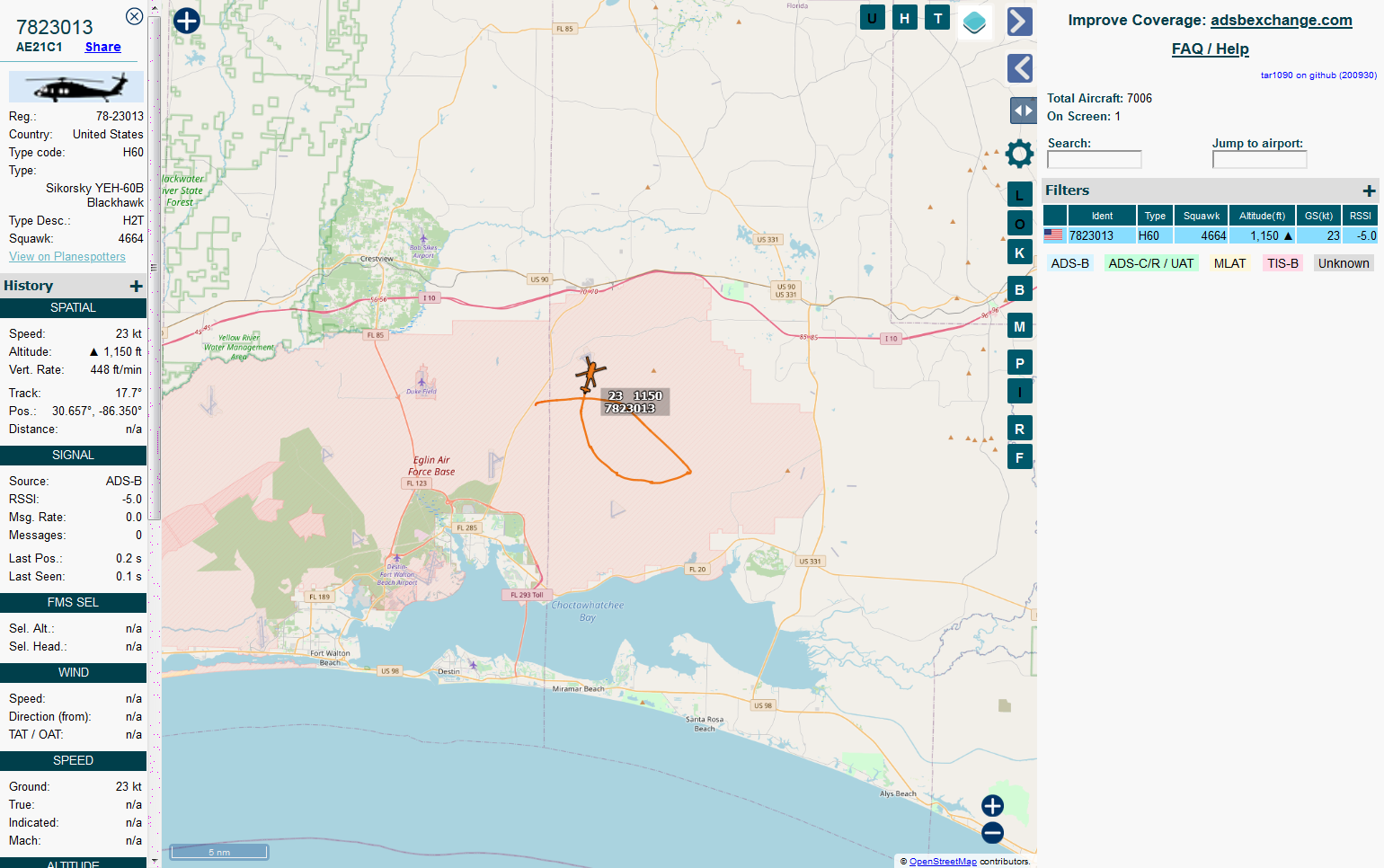The image size is (1384, 868).
Task: Toggle the P map option button
Action: pos(1019,363)
